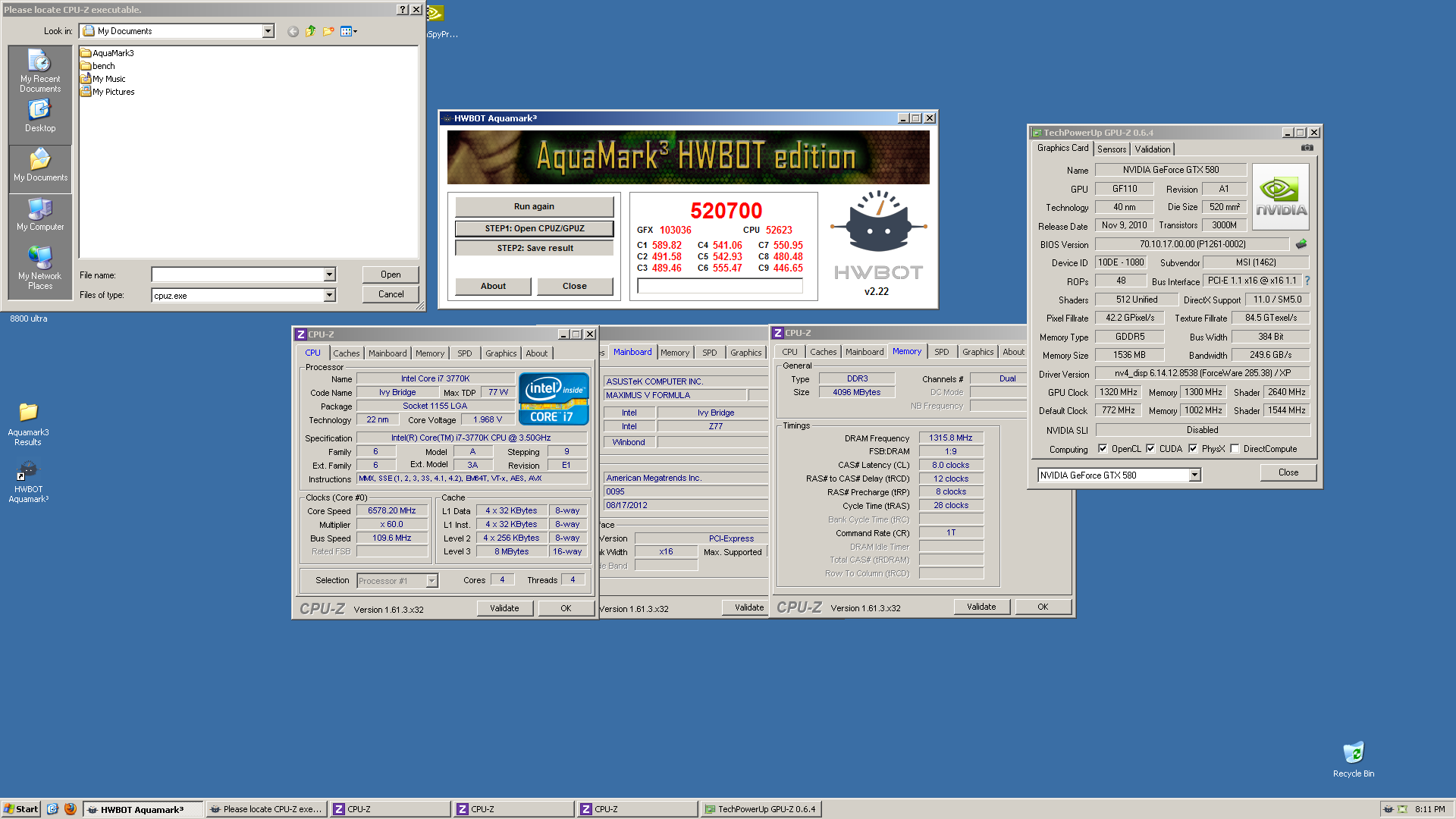Viewport: 1456px width, 819px height.
Task: Toggle DirectCompute checkbox in GPU-Z
Action: (1235, 449)
